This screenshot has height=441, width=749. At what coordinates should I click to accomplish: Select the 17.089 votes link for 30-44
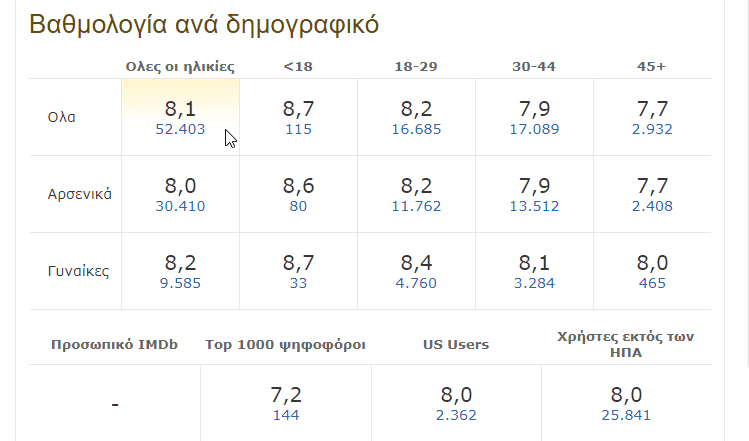(534, 129)
